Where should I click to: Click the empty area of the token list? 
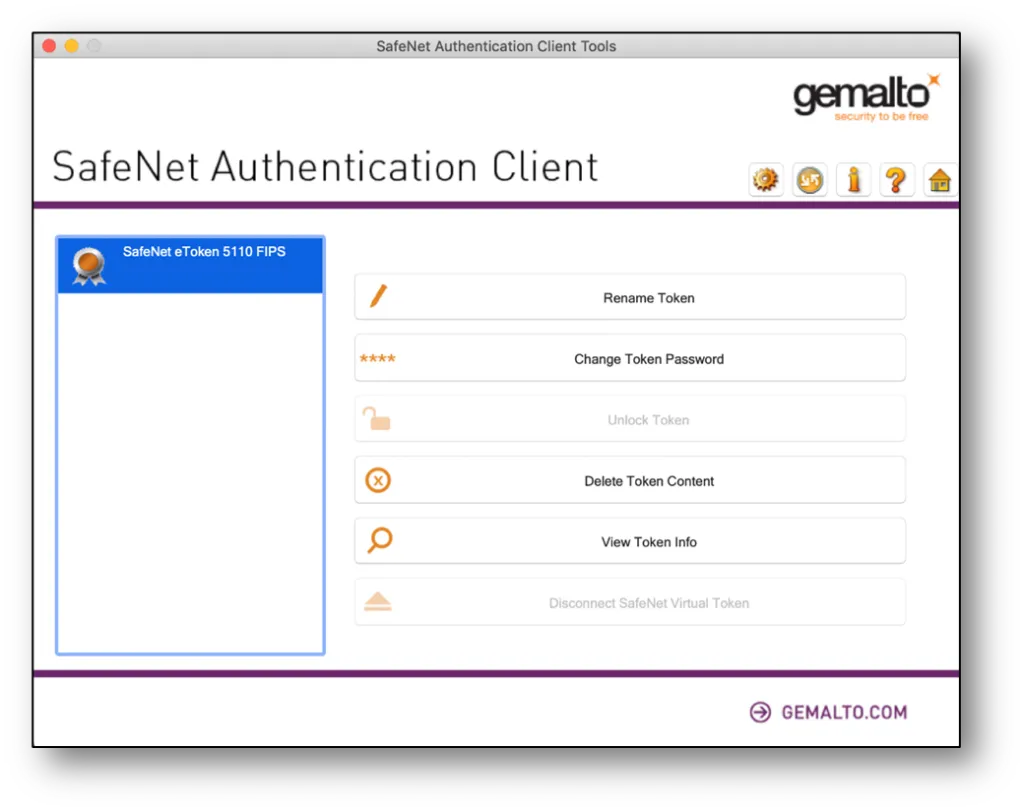(x=190, y=470)
